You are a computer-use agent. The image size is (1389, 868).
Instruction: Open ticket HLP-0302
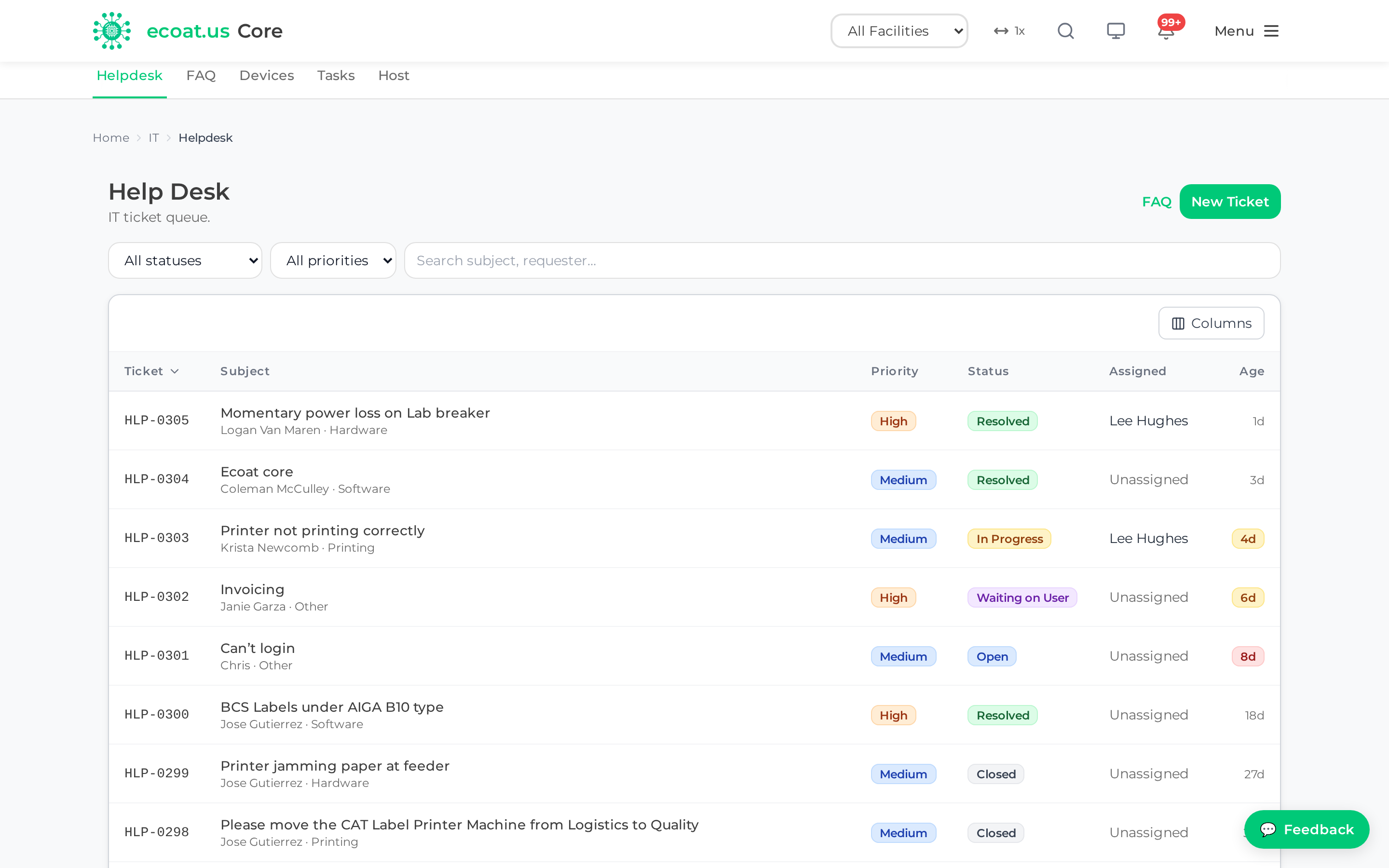click(x=157, y=597)
